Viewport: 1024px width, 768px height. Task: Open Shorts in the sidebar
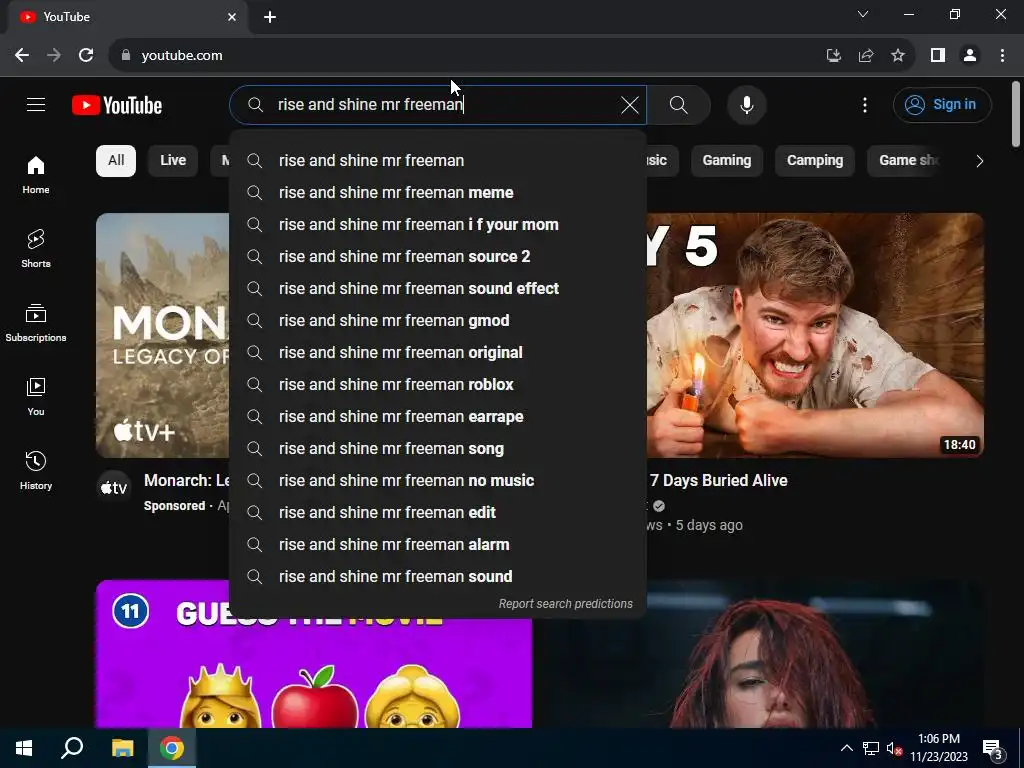36,248
